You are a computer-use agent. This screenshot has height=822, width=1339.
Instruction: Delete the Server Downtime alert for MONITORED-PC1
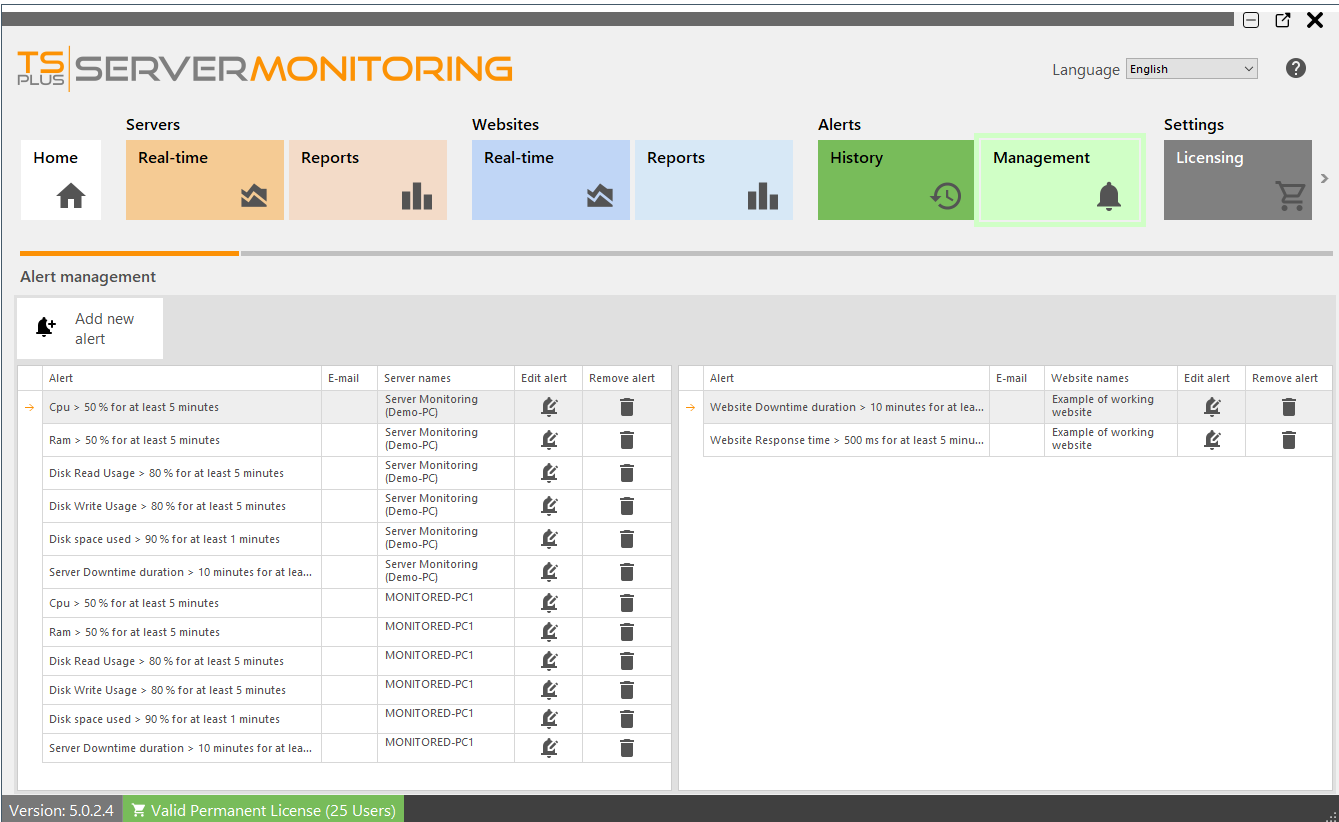click(x=626, y=747)
